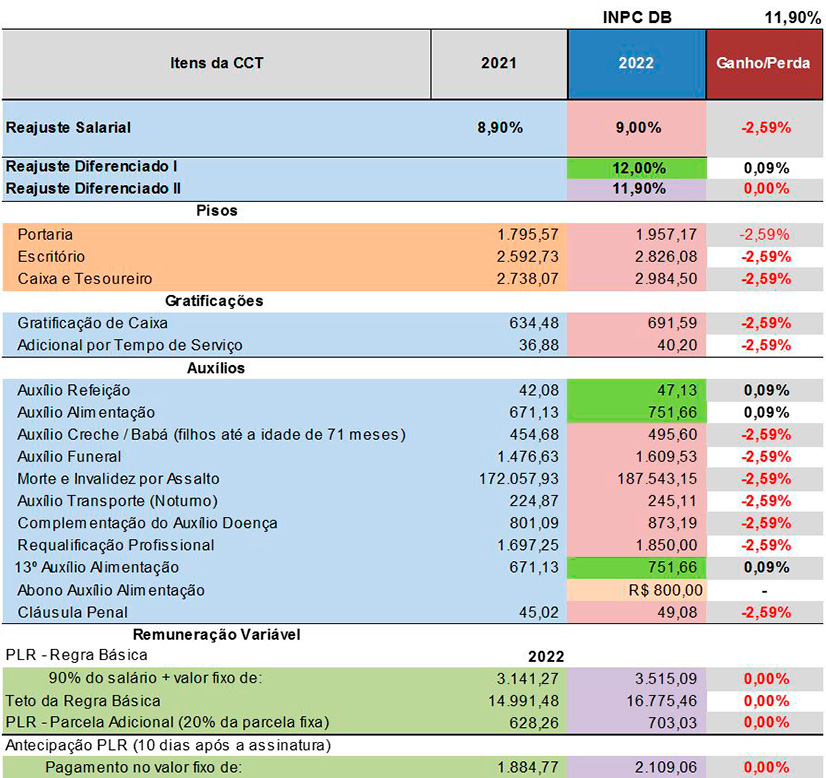The height and width of the screenshot is (778, 826).
Task: Select the Cláusula Penal label
Action: (73, 613)
